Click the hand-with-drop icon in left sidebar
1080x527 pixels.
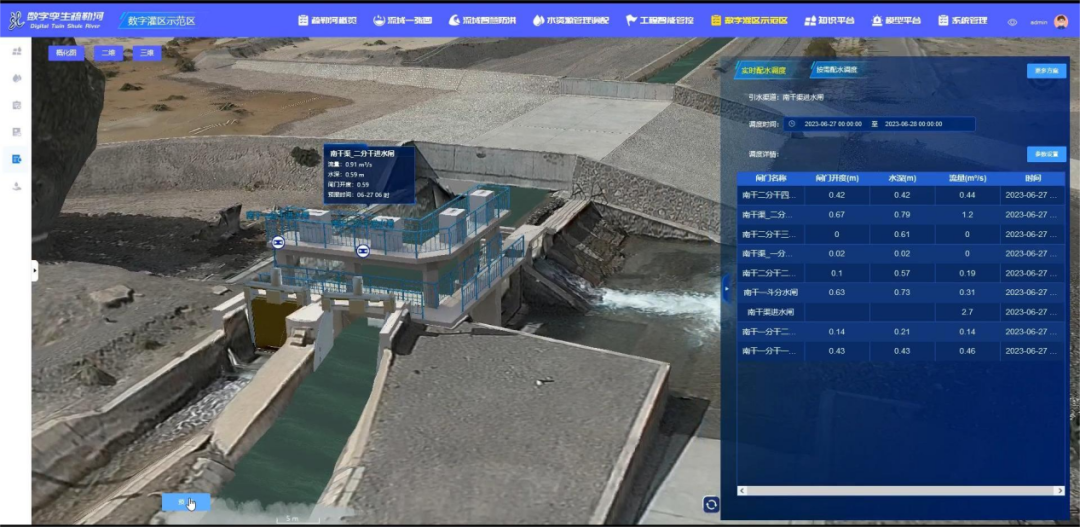pyautogui.click(x=17, y=186)
